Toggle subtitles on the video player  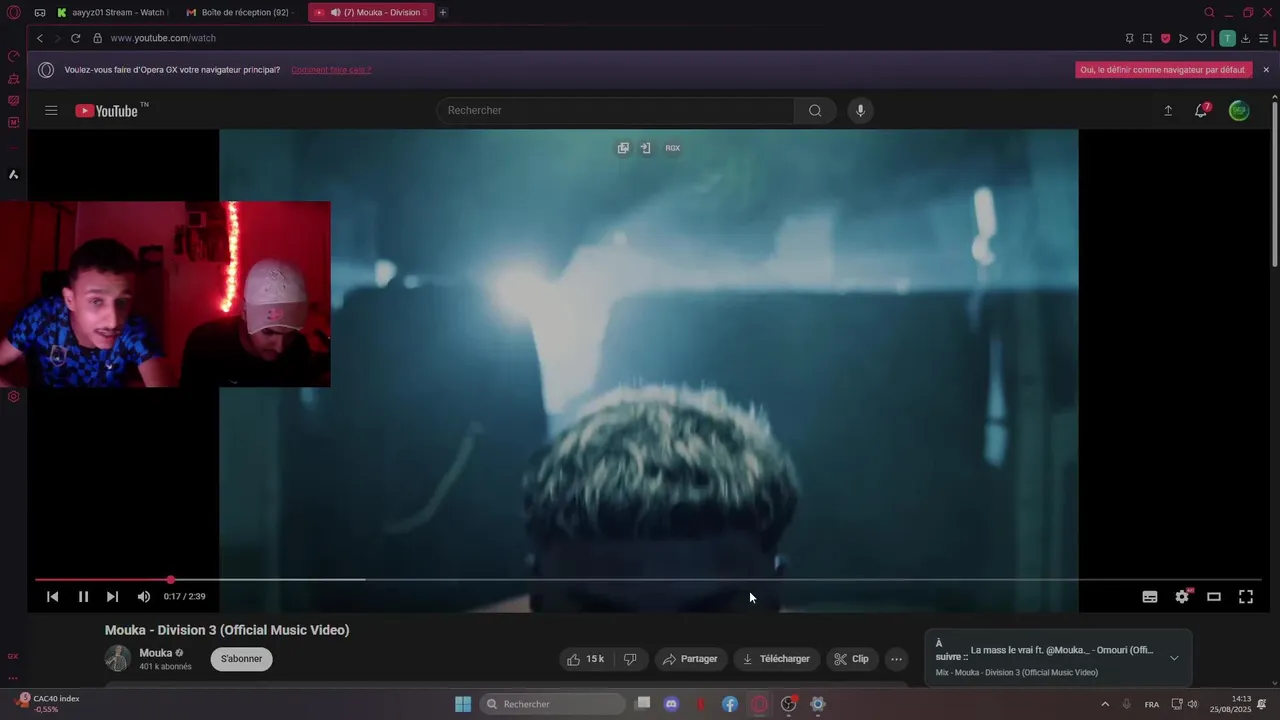click(x=1150, y=597)
